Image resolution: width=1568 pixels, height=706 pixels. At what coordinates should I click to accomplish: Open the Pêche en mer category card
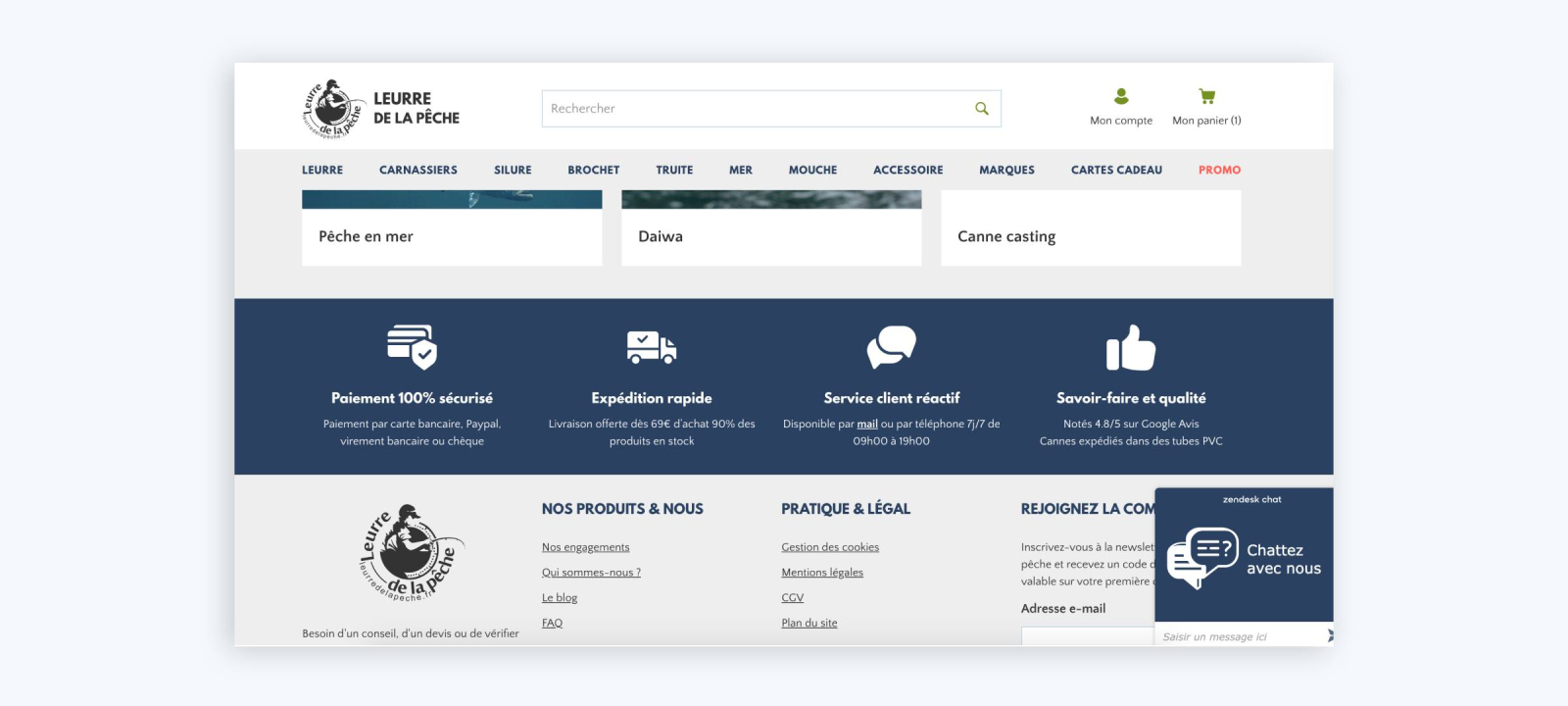452,236
